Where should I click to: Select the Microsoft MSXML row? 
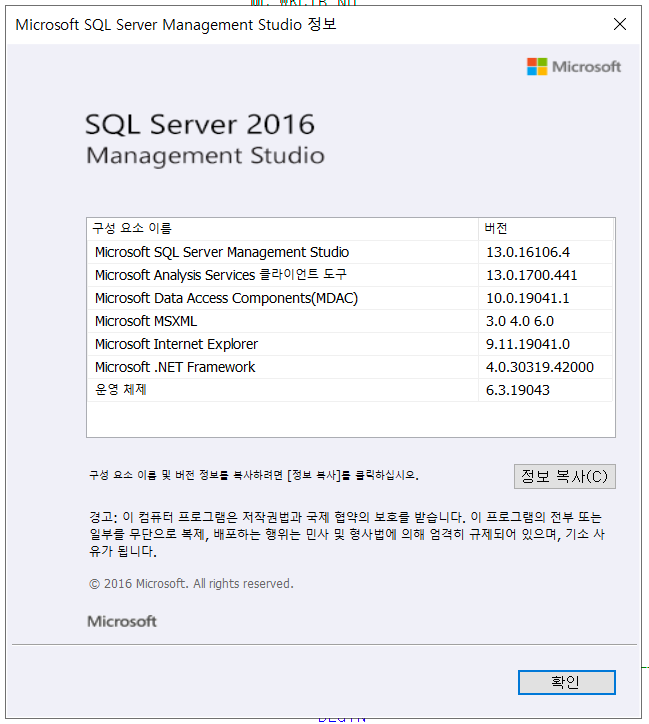click(350, 321)
